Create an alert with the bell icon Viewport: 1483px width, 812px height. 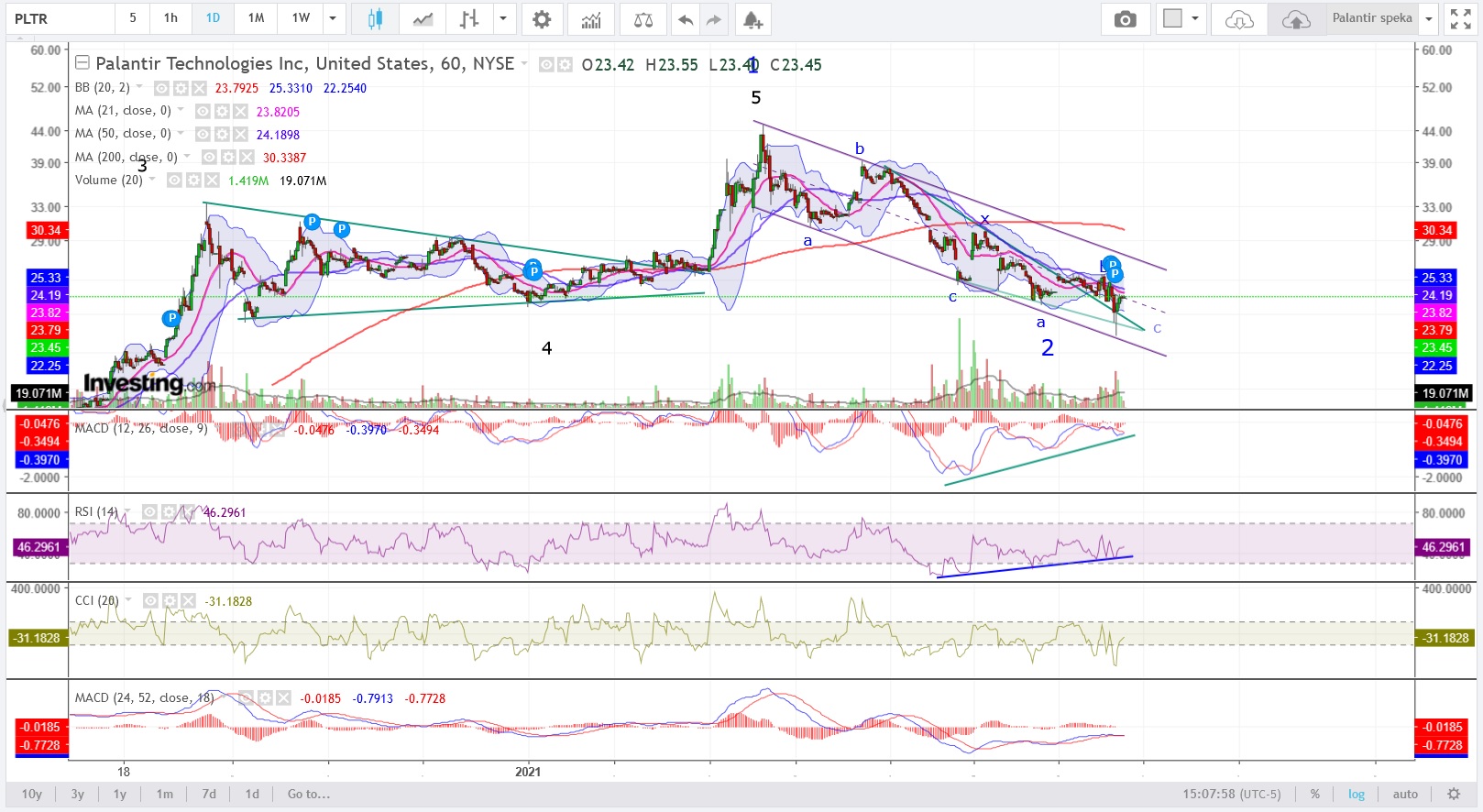752,19
